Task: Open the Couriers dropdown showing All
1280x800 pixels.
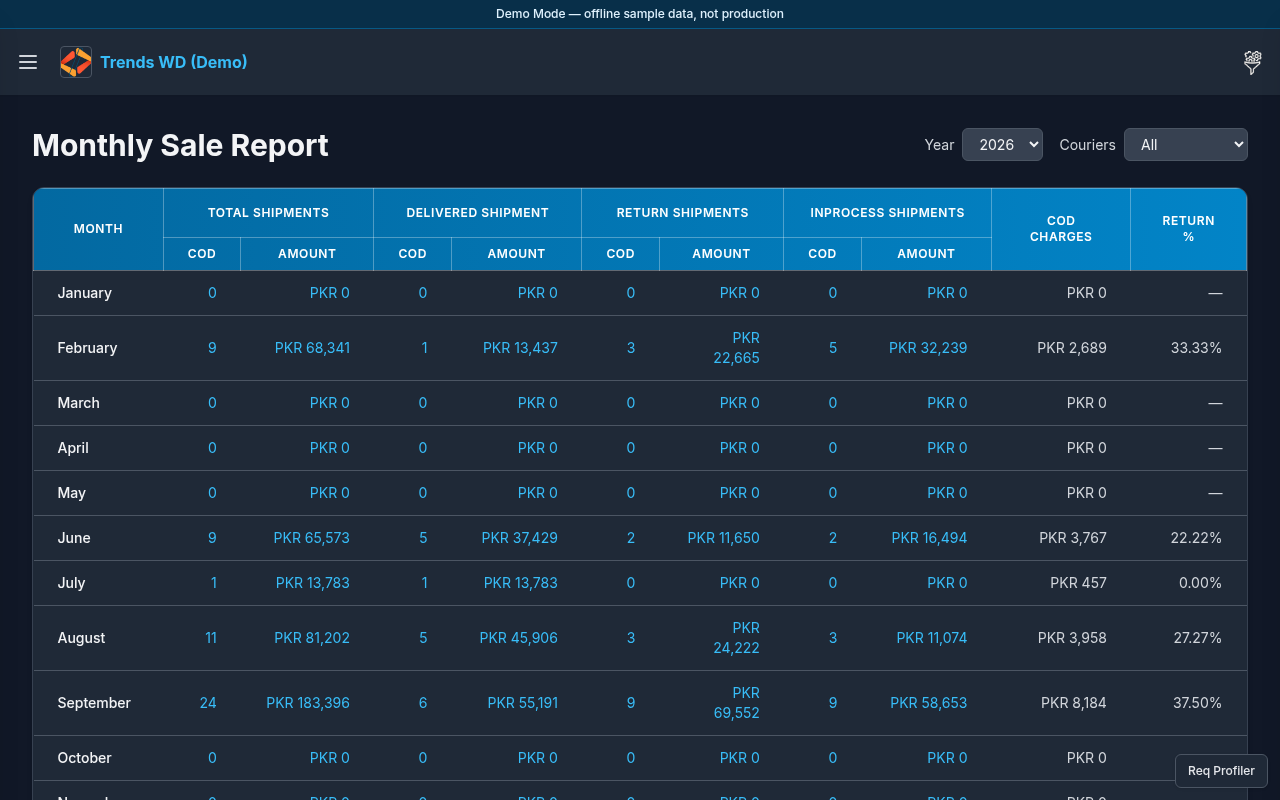Action: click(x=1186, y=145)
